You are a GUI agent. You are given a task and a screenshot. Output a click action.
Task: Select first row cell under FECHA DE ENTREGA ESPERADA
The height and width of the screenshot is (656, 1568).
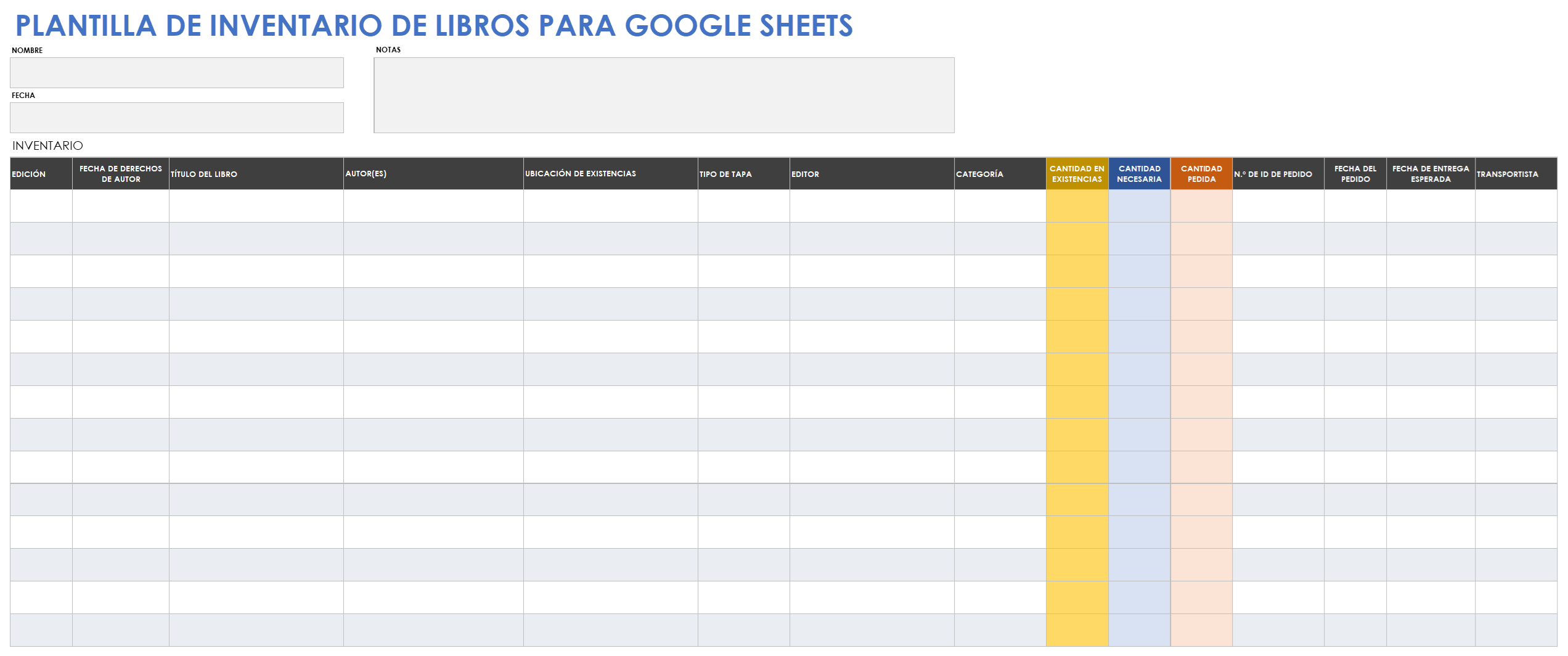coord(1431,206)
